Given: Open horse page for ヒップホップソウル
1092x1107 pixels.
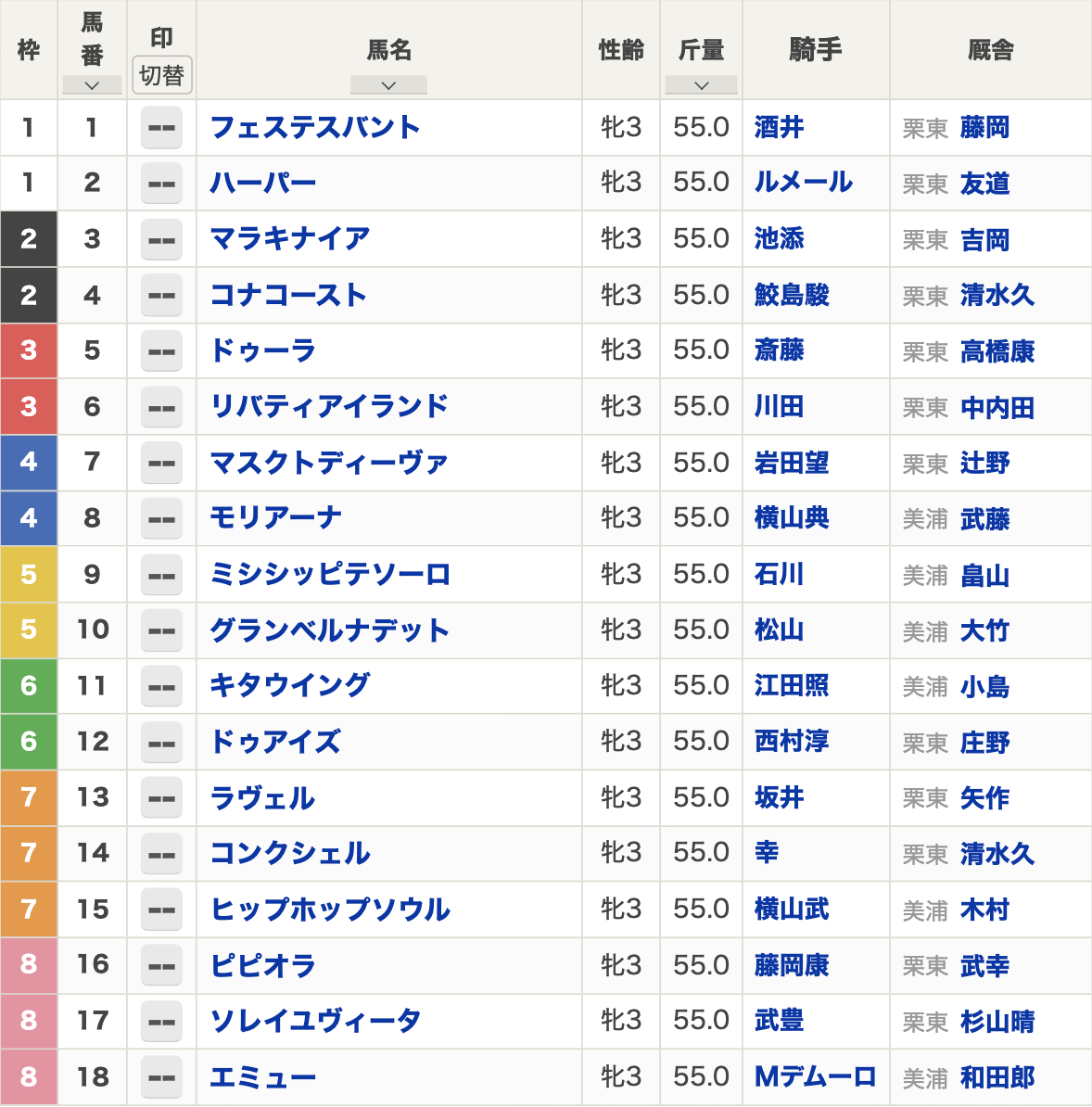Looking at the screenshot, I should tap(330, 910).
